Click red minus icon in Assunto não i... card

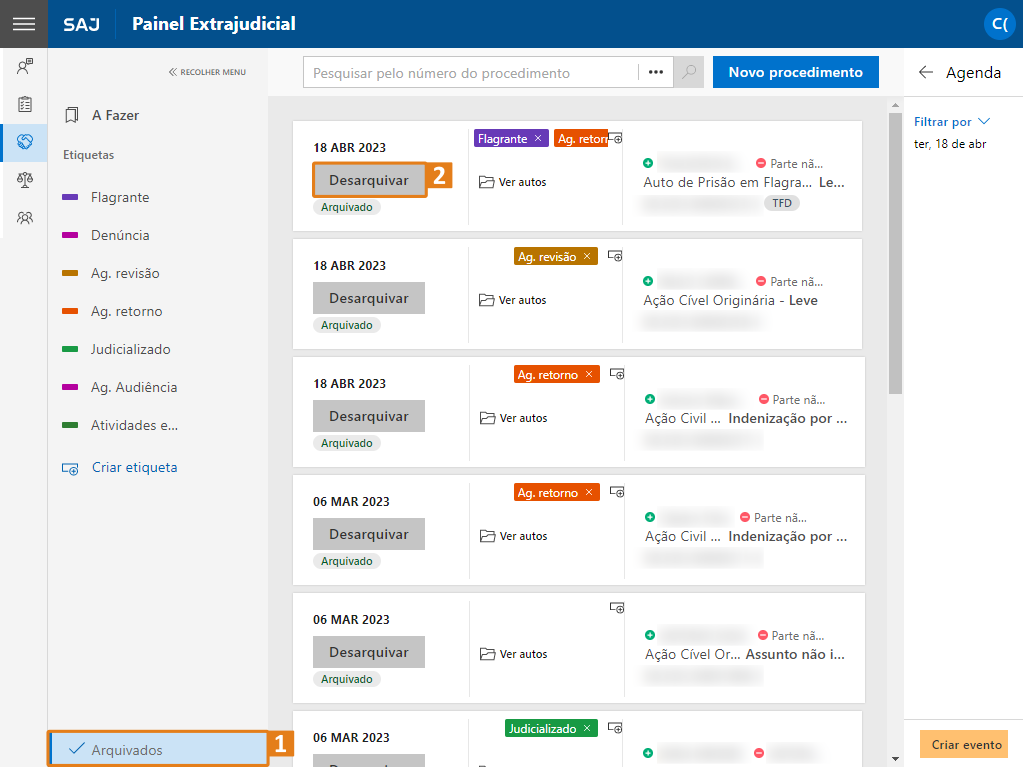pyautogui.click(x=763, y=635)
